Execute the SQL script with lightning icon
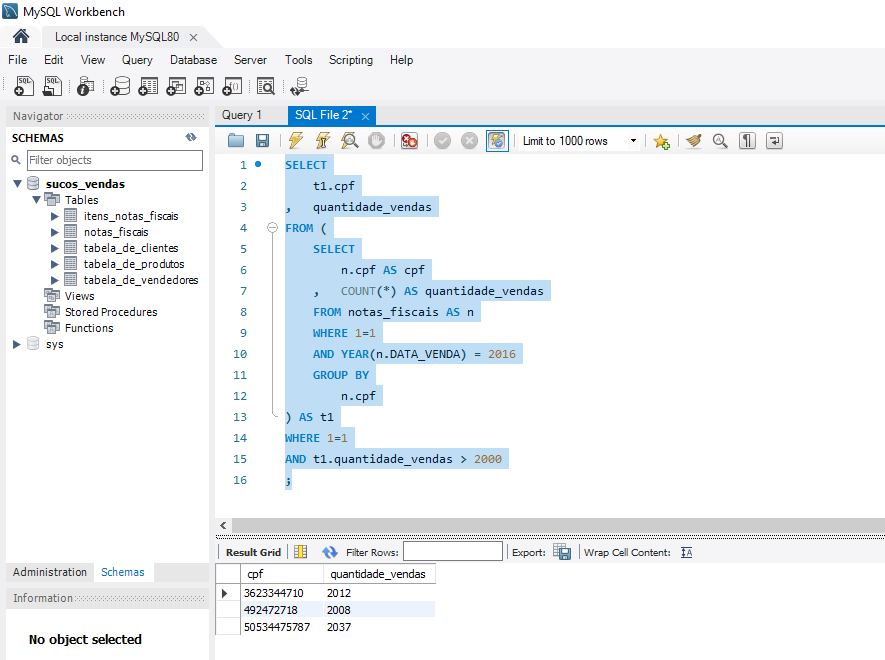Screen dimensions: 885x660 [295, 141]
